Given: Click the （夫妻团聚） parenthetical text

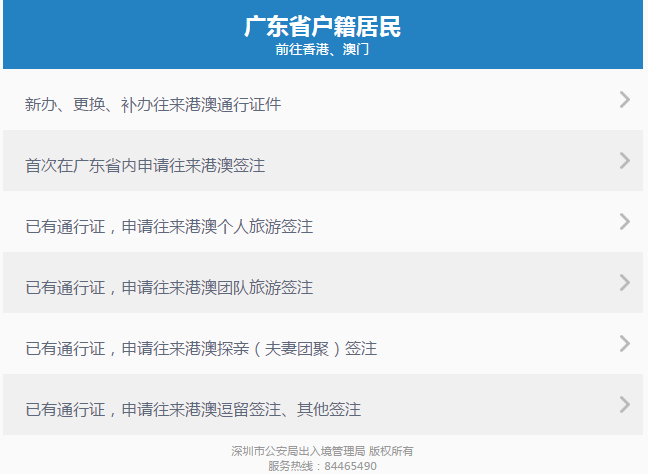Looking at the screenshot, I should [x=298, y=349].
